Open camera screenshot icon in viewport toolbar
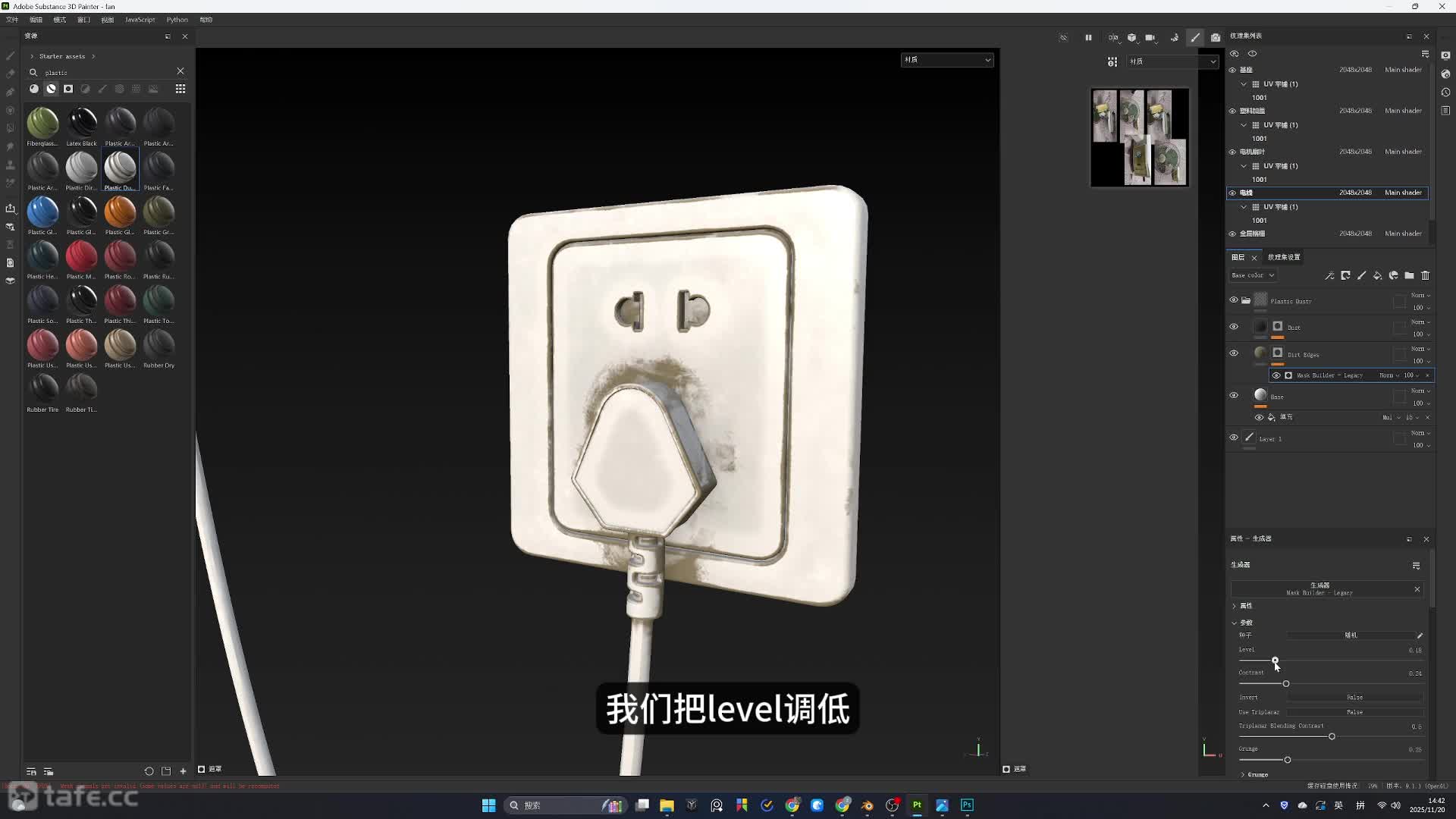 pos(1216,37)
